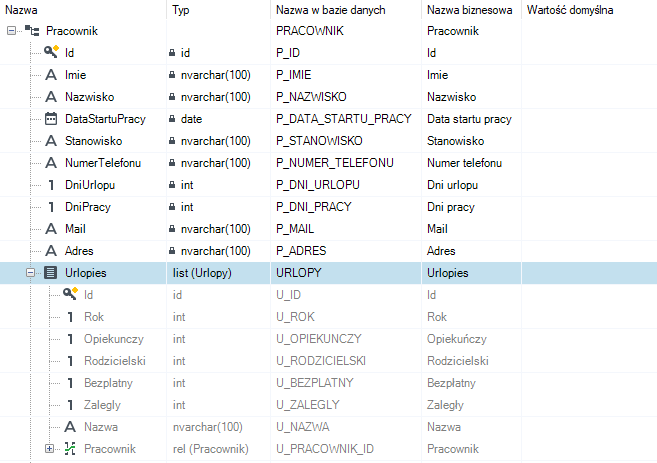Click the text type icon beside Nazwa
This screenshot has width=657, height=463.
click(70, 427)
